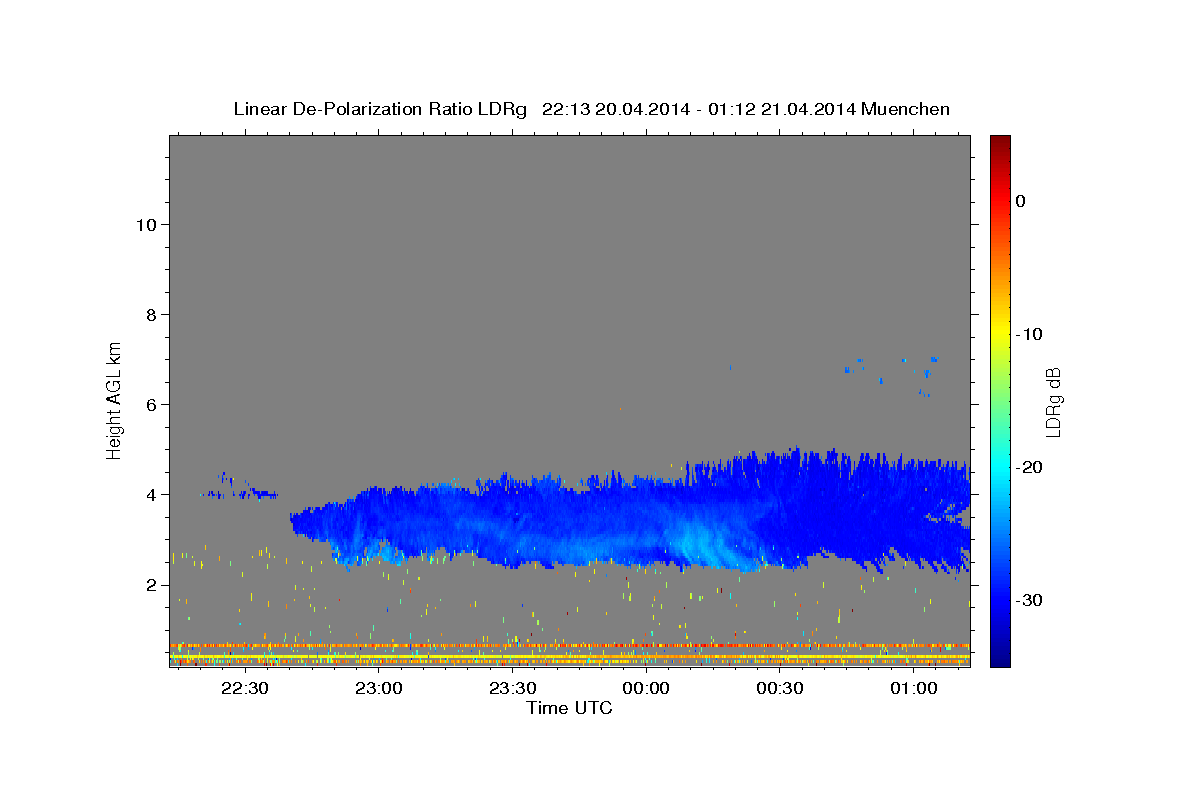Screen dimensions: 1200x800
Task: Click the plot title Linear De-Polarization Ratio LDRg
Action: pyautogui.click(x=380, y=109)
